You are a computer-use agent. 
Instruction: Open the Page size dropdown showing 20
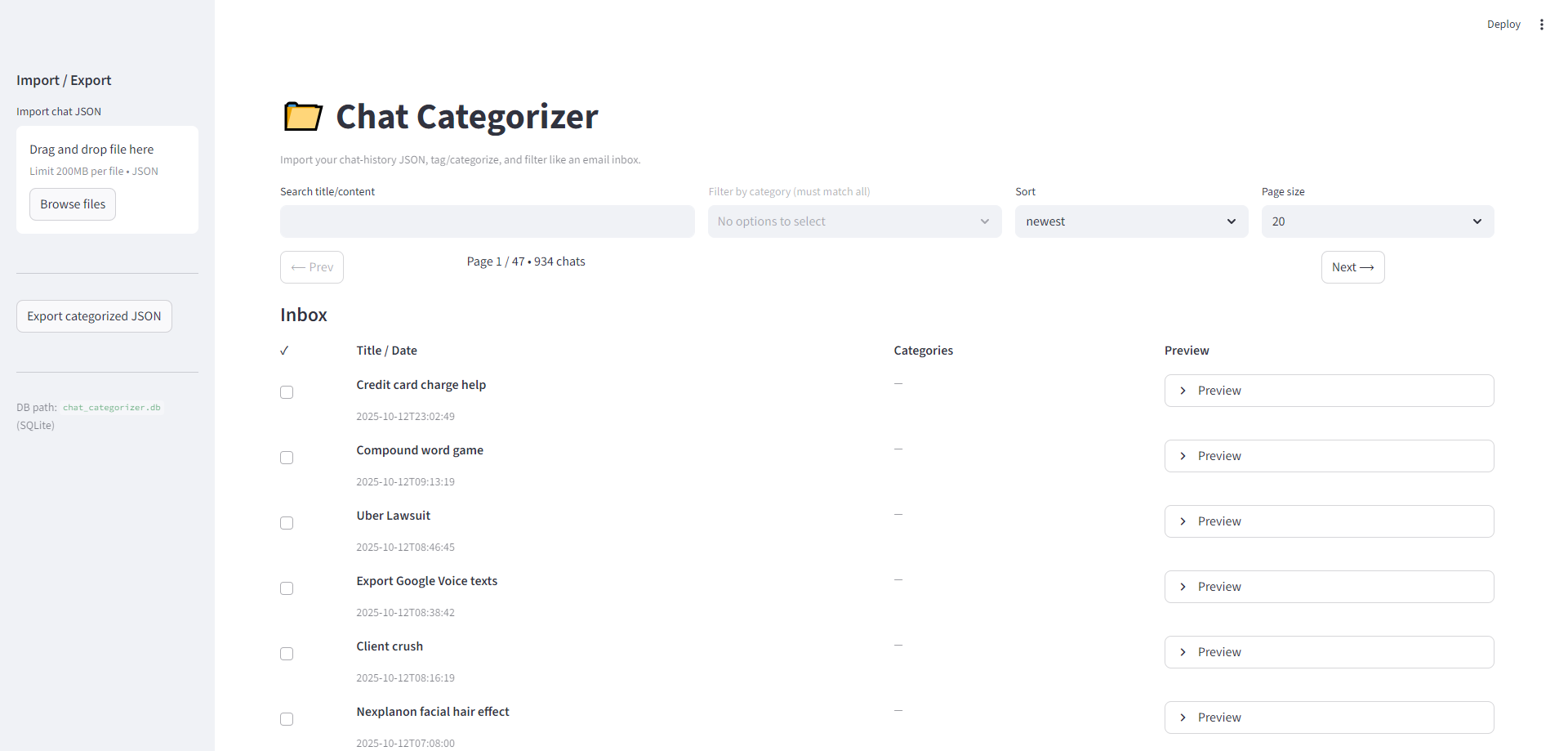tap(1377, 221)
